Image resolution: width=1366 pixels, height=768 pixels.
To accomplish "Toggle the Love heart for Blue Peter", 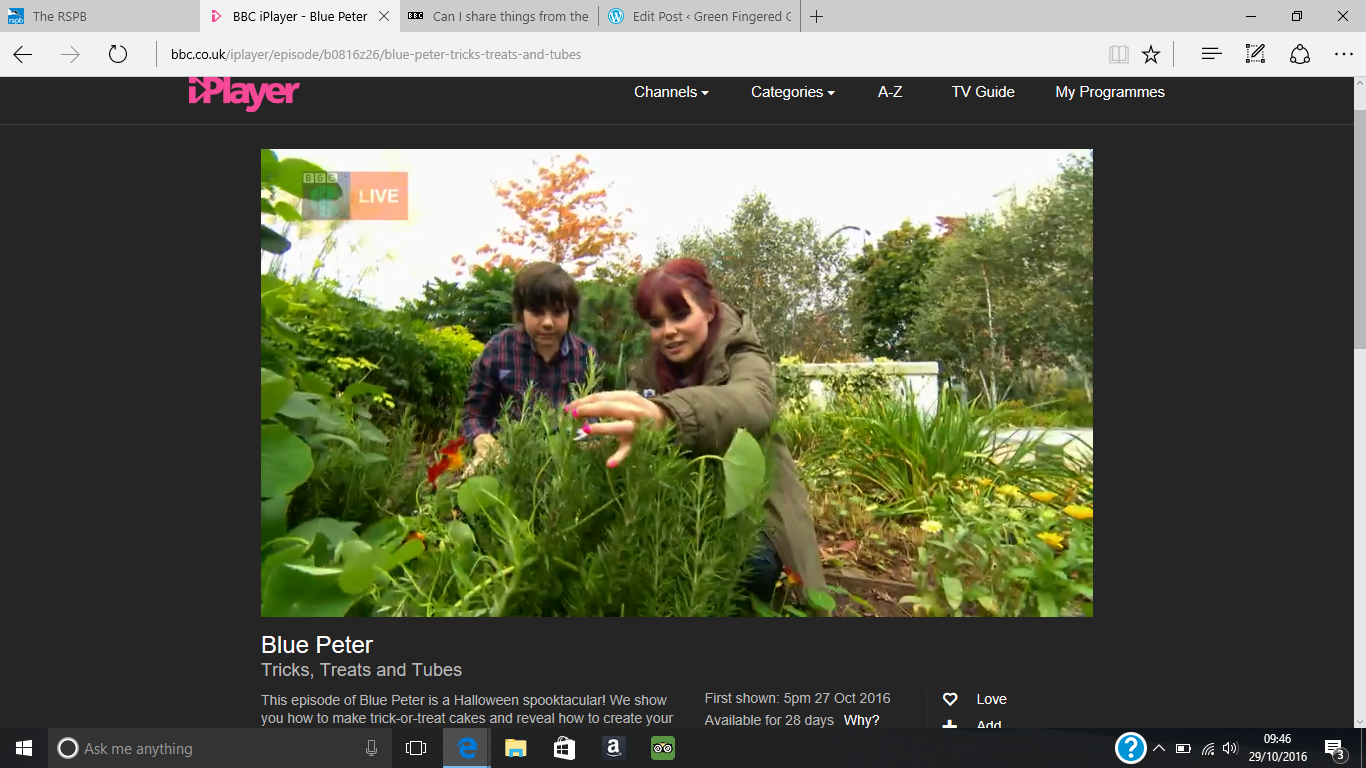I will (x=951, y=699).
